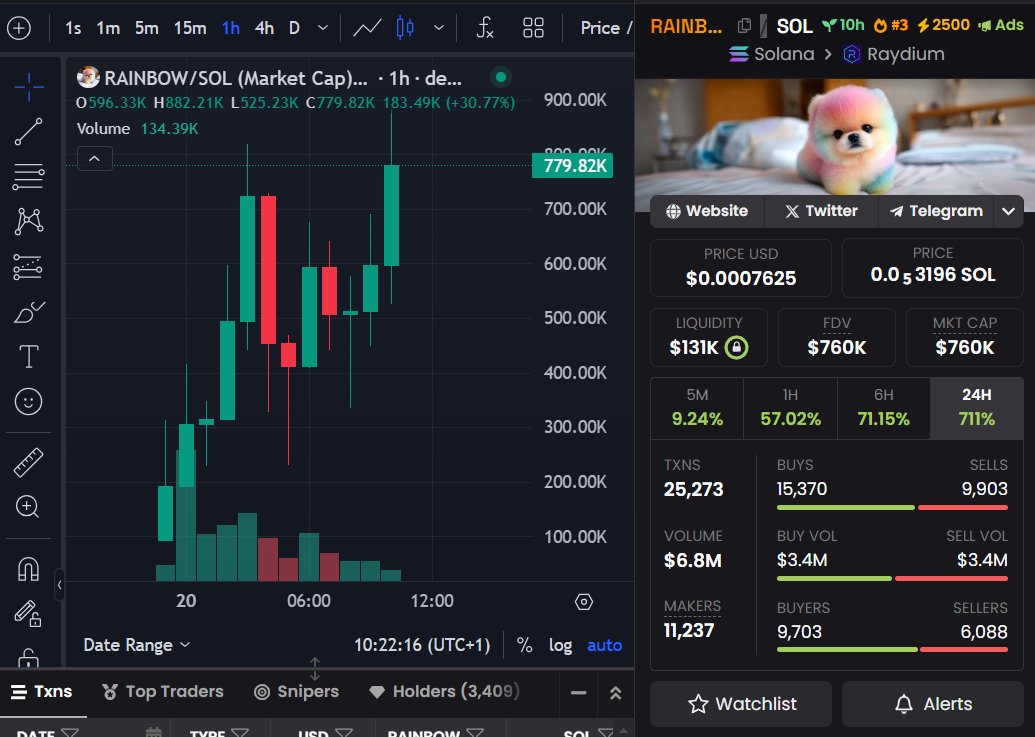The height and width of the screenshot is (737, 1035).
Task: Open the Indicators panel via fx icon
Action: point(484,28)
